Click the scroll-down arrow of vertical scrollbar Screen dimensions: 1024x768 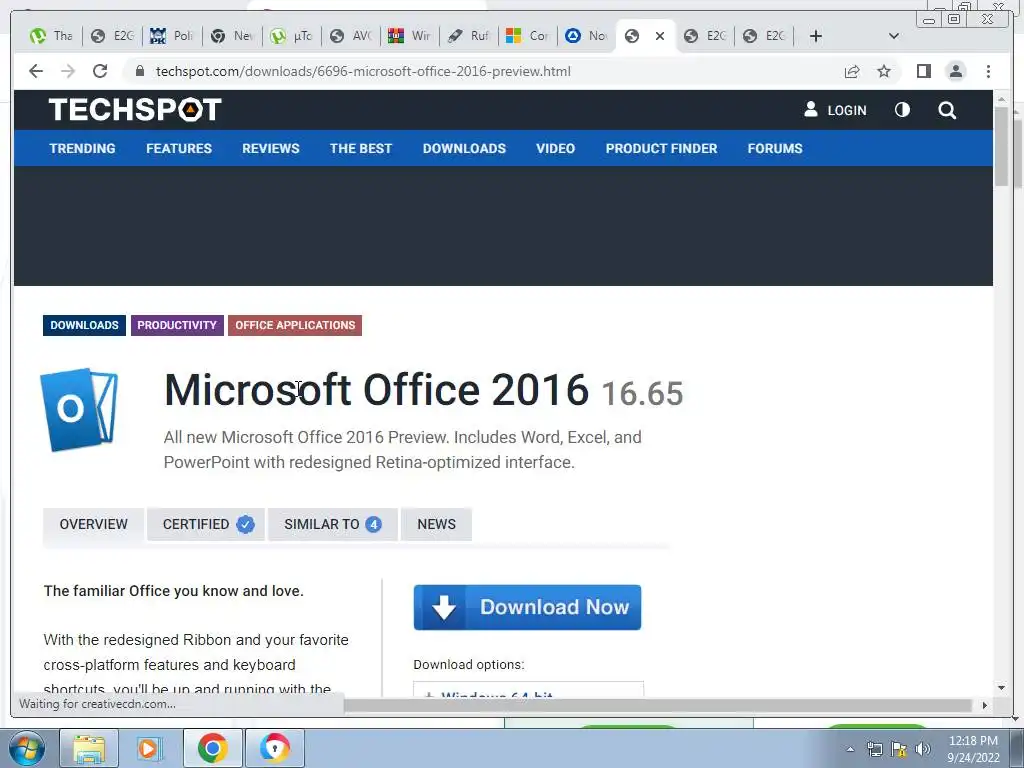pos(1001,688)
